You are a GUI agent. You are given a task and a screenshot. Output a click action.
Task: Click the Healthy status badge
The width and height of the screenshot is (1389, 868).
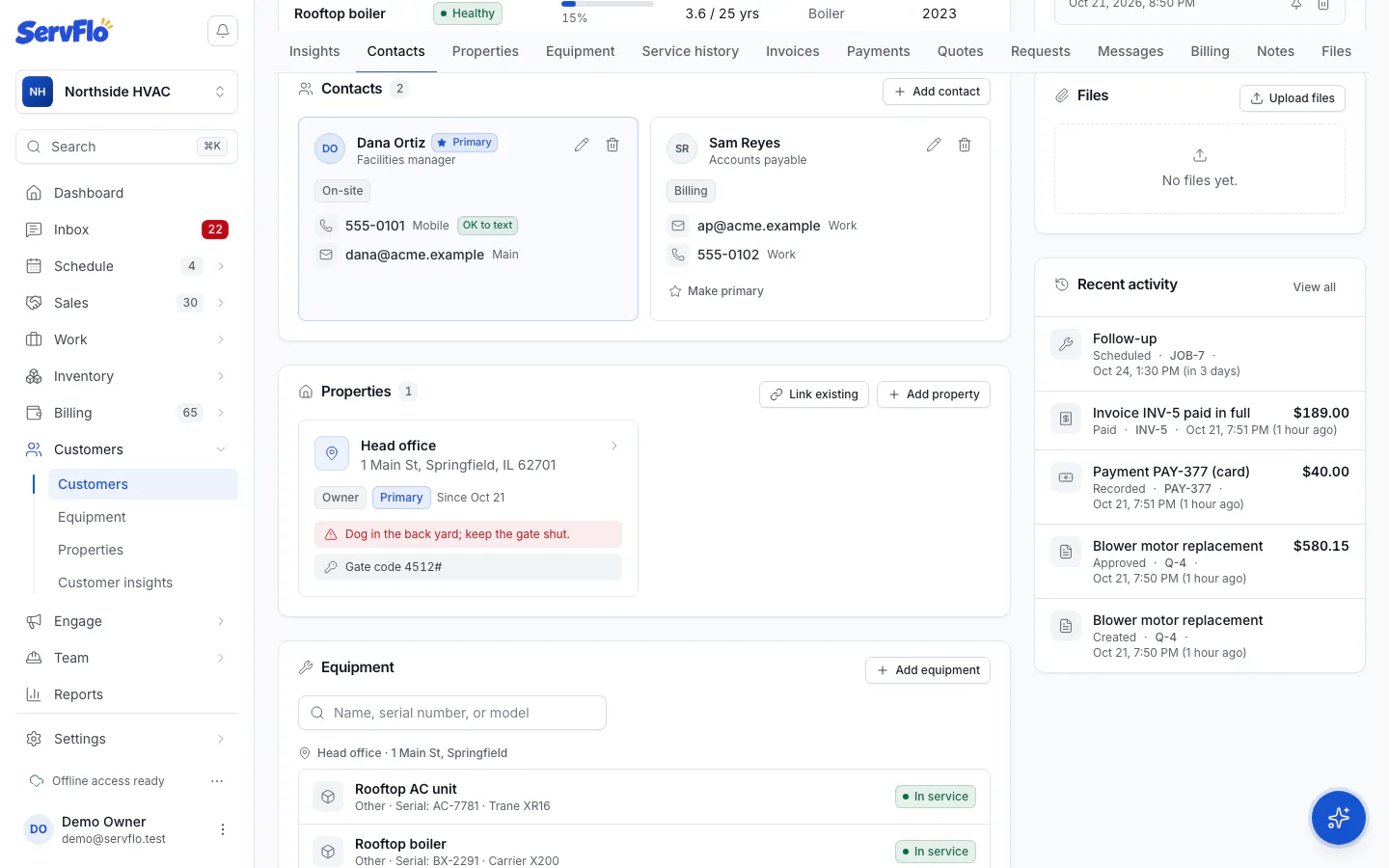[468, 14]
